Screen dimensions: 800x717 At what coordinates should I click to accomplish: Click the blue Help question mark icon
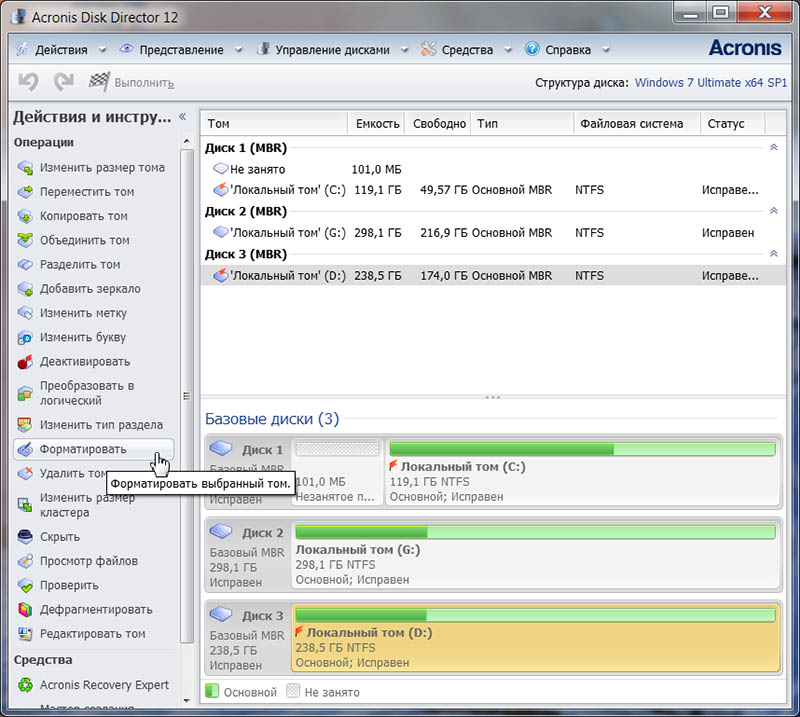pyautogui.click(x=532, y=49)
